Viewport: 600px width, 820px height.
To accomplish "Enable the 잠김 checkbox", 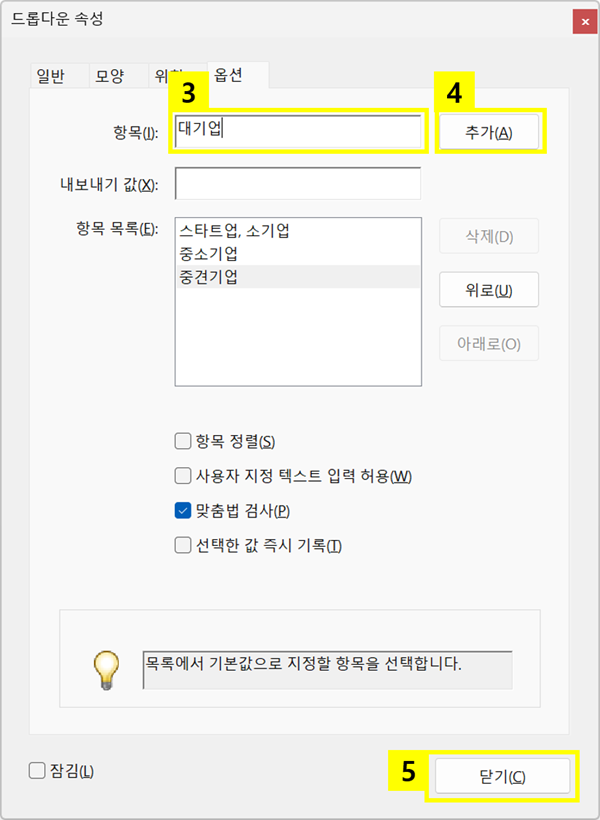I will point(38,770).
